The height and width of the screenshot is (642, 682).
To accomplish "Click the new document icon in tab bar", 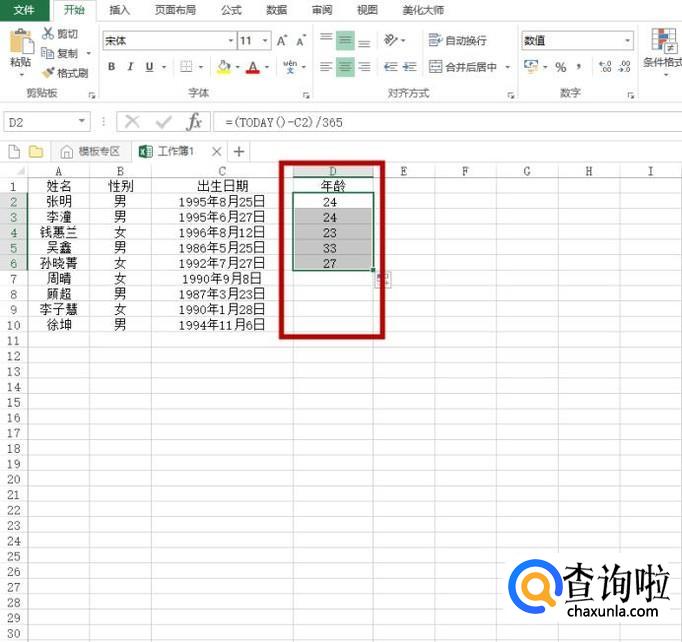I will pyautogui.click(x=14, y=151).
